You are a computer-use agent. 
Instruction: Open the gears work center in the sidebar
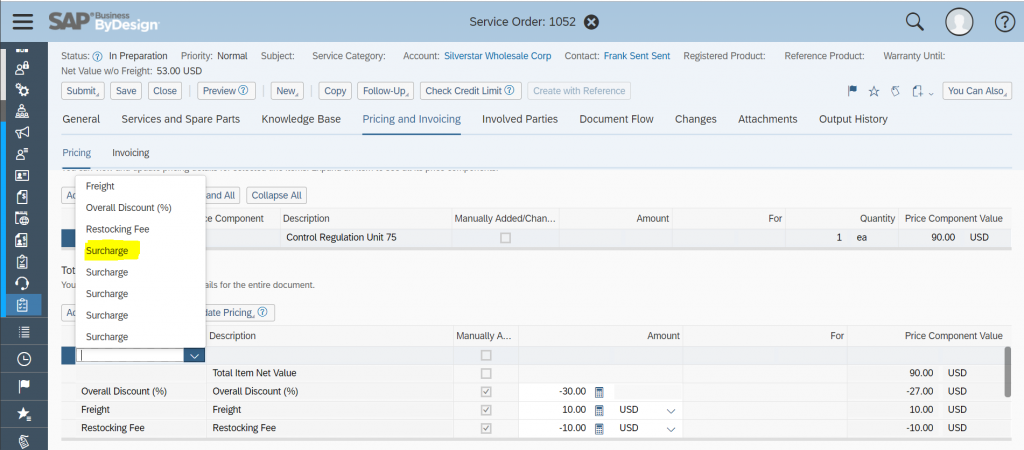click(x=22, y=89)
